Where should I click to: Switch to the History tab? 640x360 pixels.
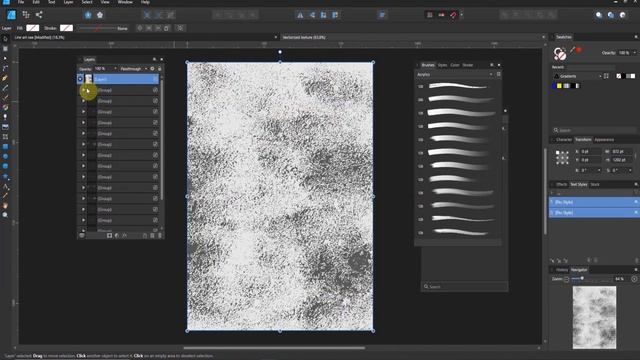point(562,270)
